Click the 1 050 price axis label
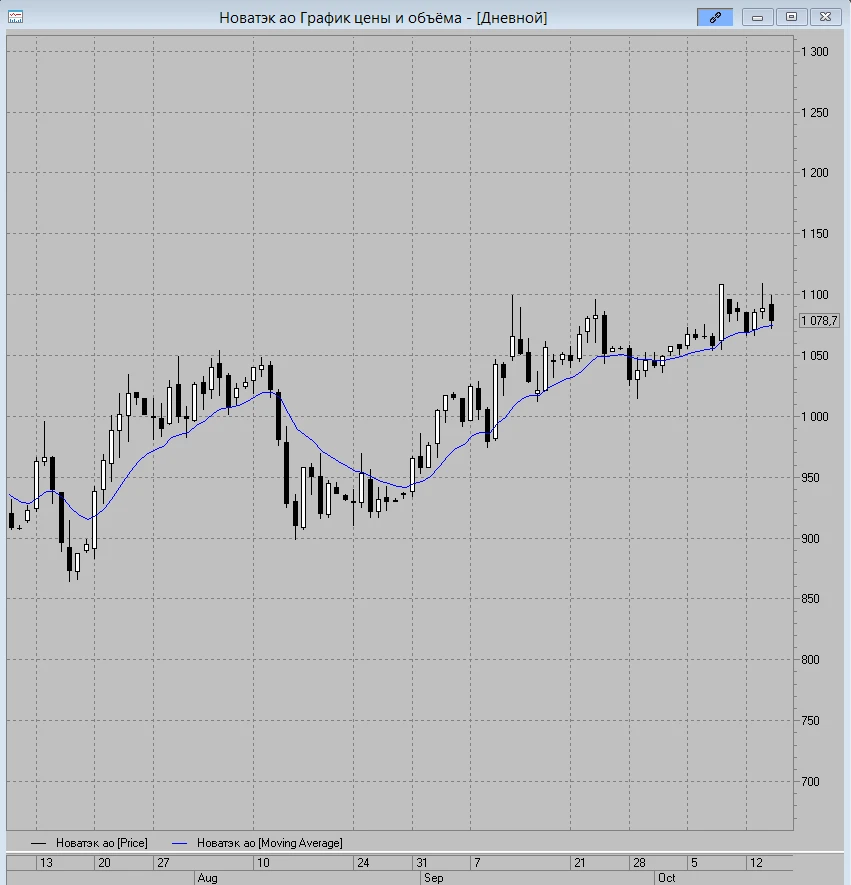 [815, 356]
